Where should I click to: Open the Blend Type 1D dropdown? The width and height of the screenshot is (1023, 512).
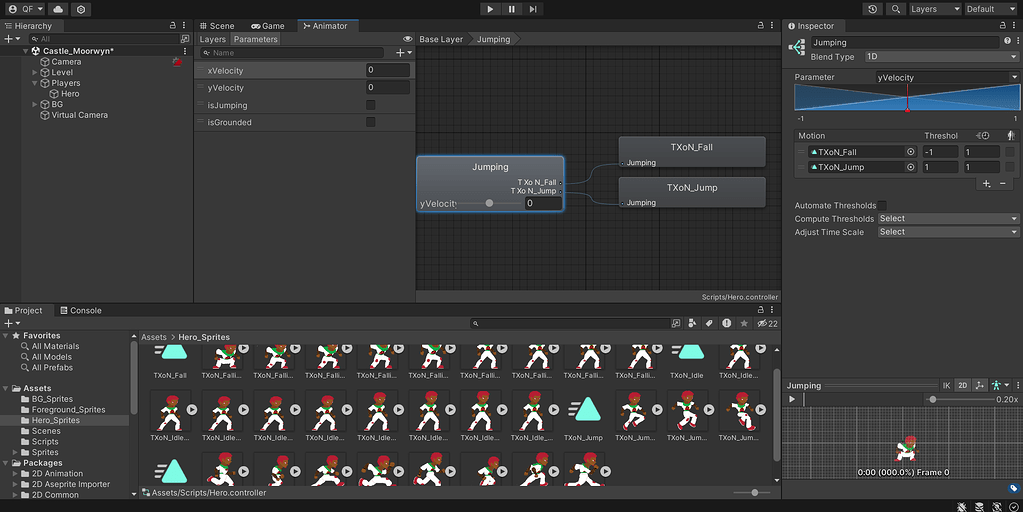941,57
